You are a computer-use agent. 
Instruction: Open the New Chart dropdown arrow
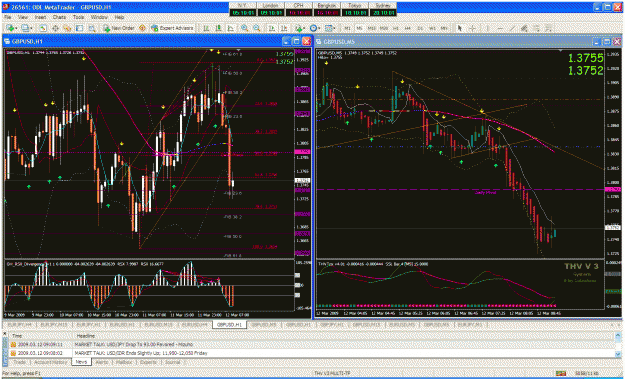[x=16, y=28]
